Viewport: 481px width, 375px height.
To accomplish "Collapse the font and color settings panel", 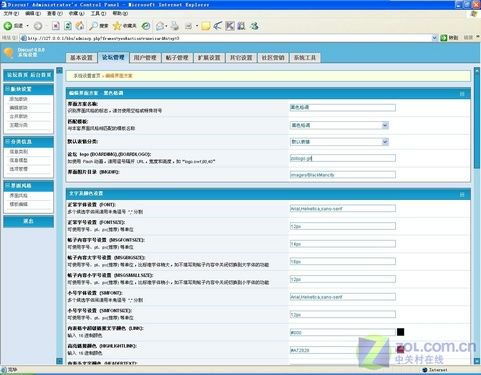I will (x=462, y=194).
